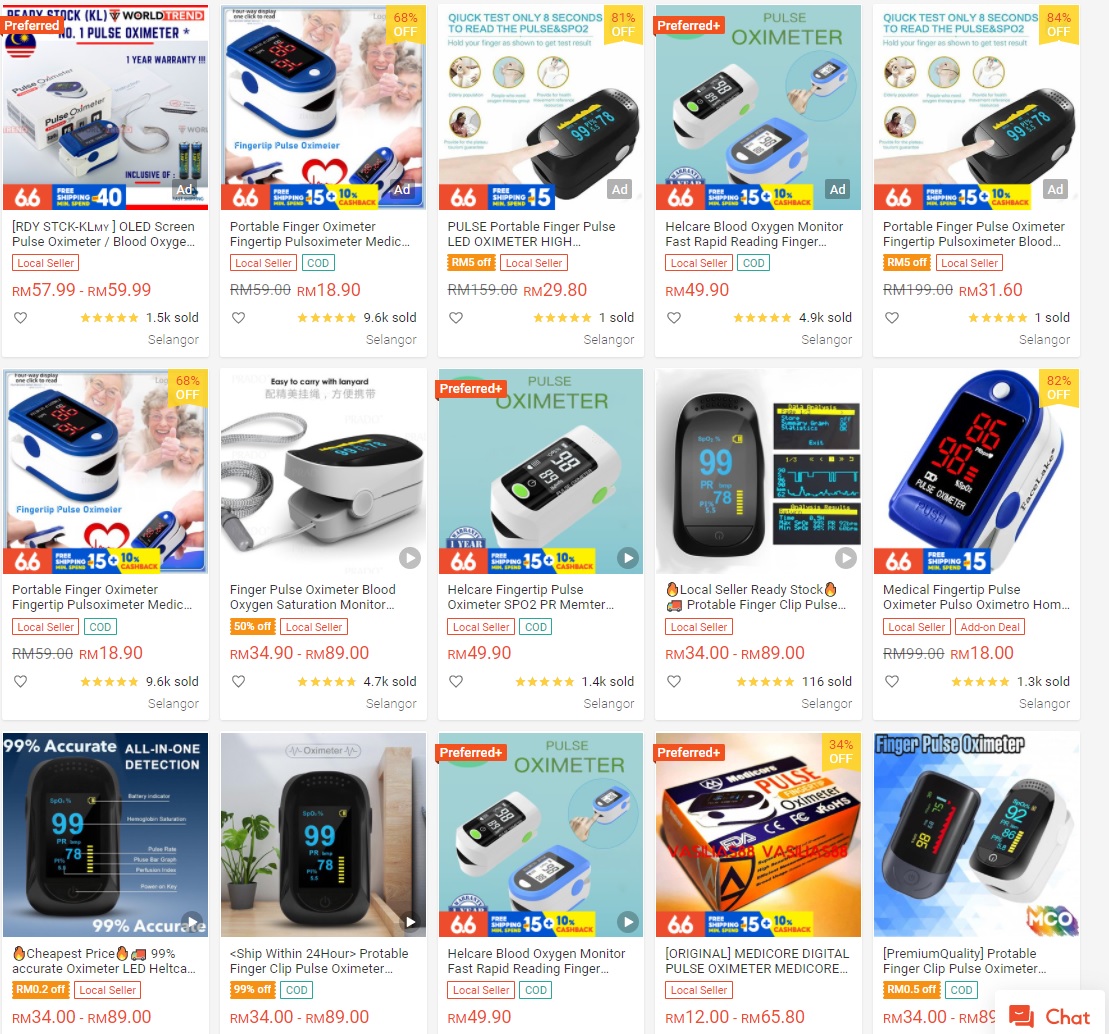1109x1034 pixels.
Task: Heart the Finger Pulse Oximeter with lanyard
Action: (238, 681)
